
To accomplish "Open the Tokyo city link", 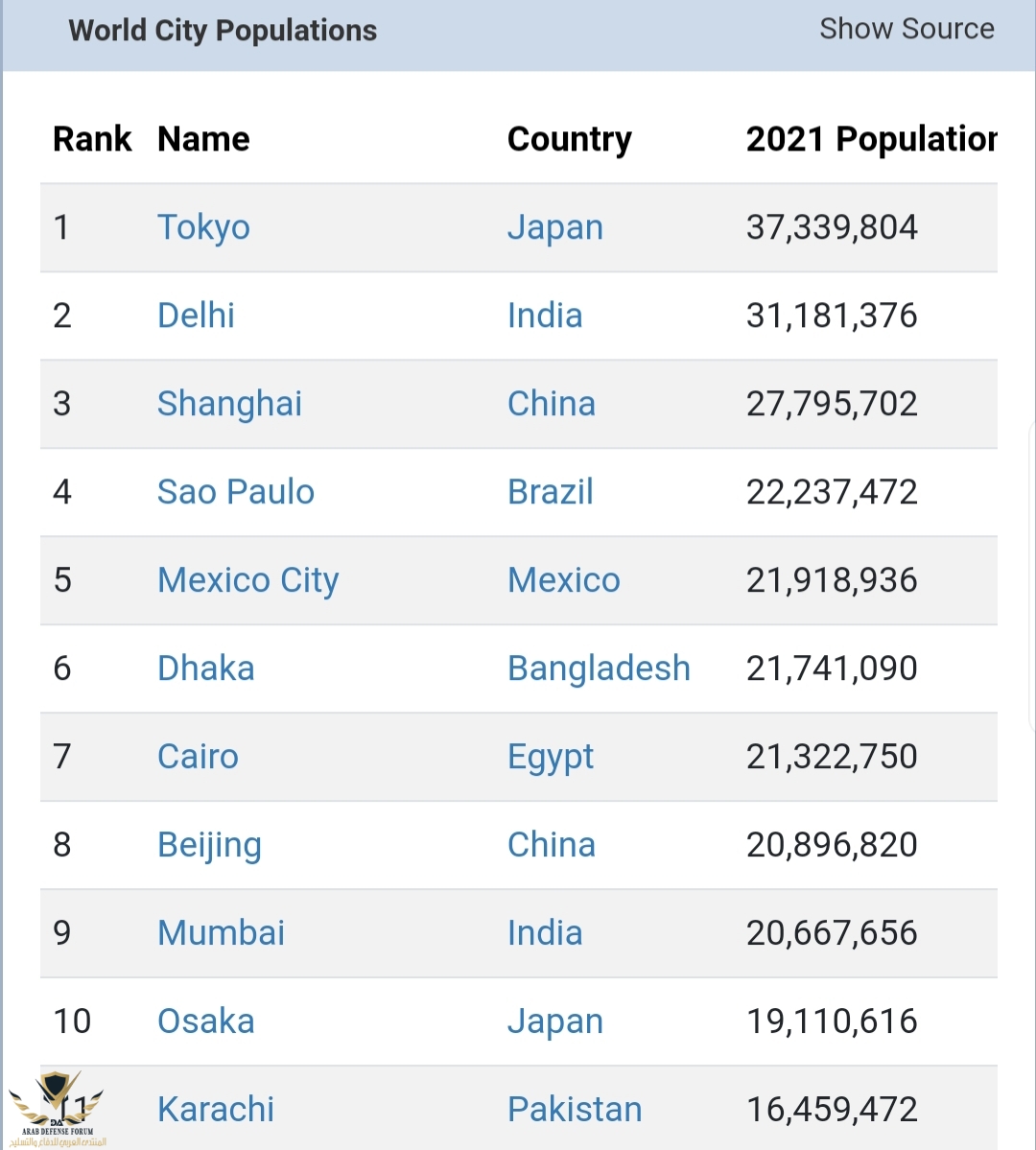I will pos(203,227).
